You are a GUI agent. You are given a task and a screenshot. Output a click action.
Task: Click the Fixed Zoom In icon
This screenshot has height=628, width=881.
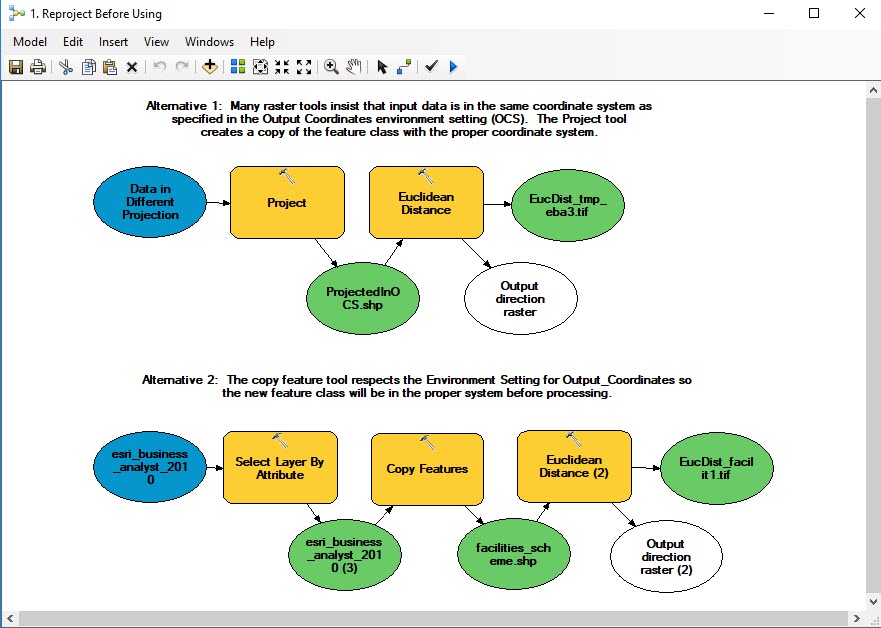pos(282,67)
